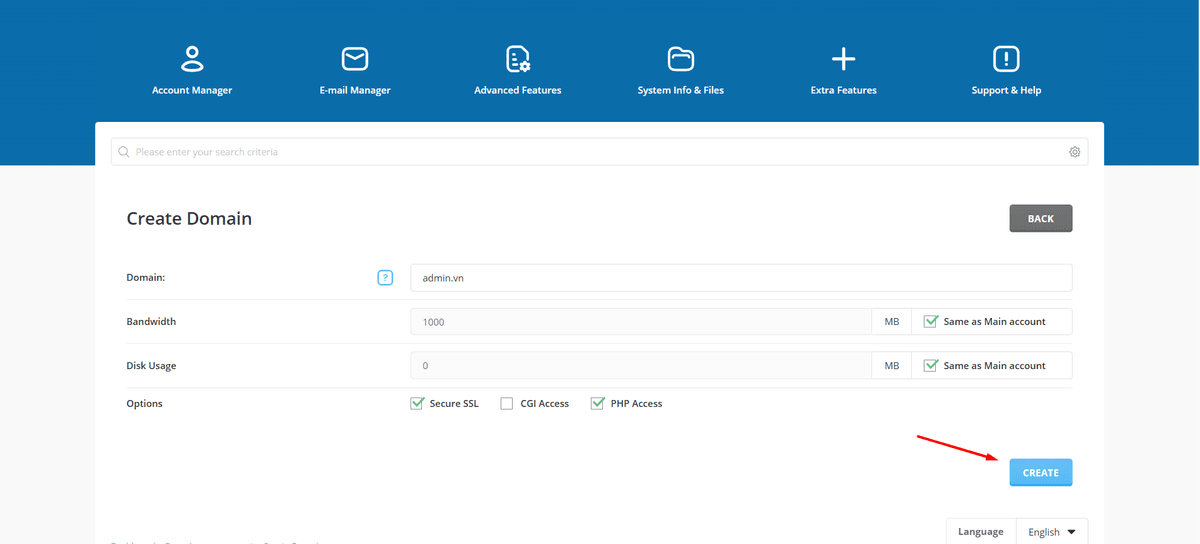1200x544 pixels.
Task: Uncheck Bandwidth Same as Main account
Action: pos(931,322)
